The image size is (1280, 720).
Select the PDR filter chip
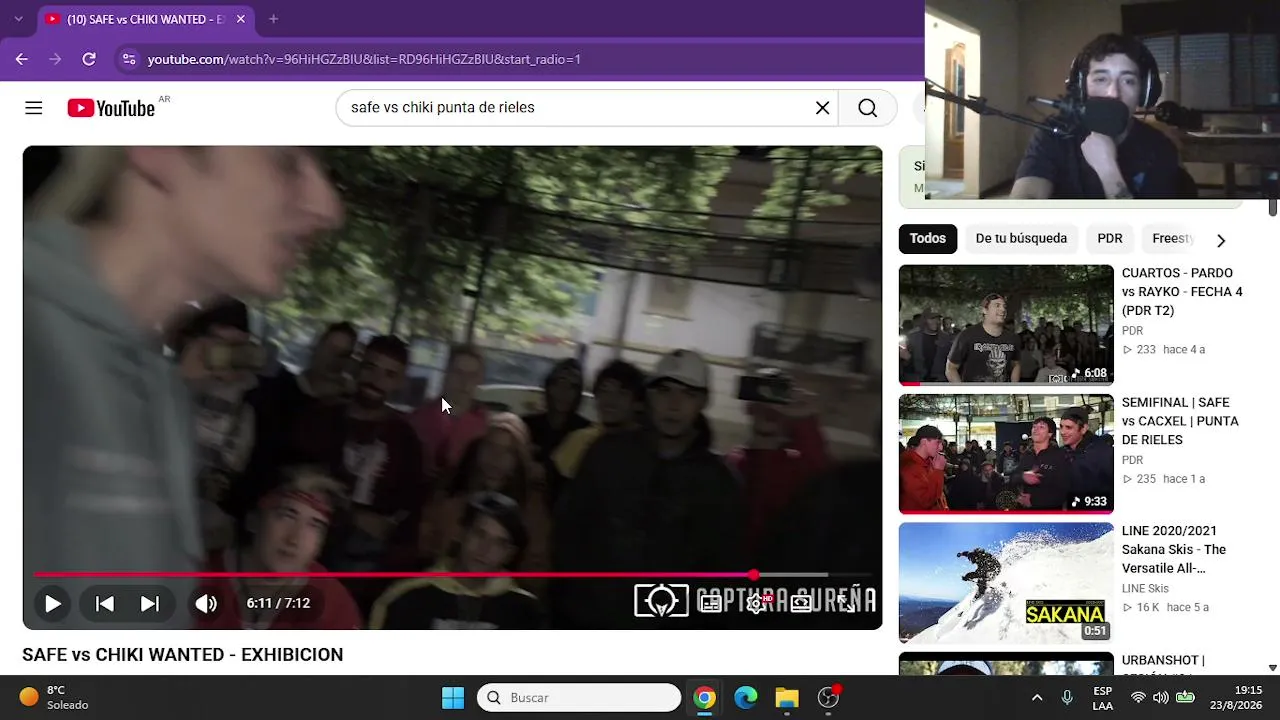[x=1110, y=238]
